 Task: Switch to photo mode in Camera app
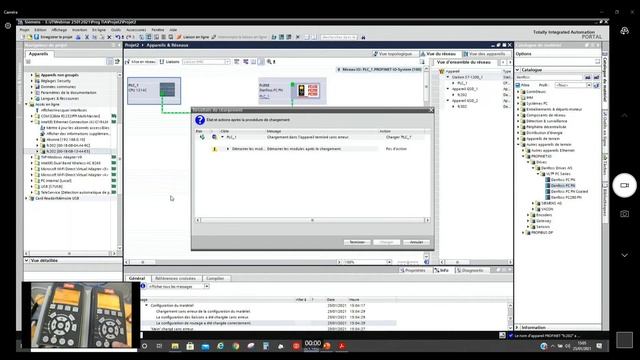coord(624,214)
